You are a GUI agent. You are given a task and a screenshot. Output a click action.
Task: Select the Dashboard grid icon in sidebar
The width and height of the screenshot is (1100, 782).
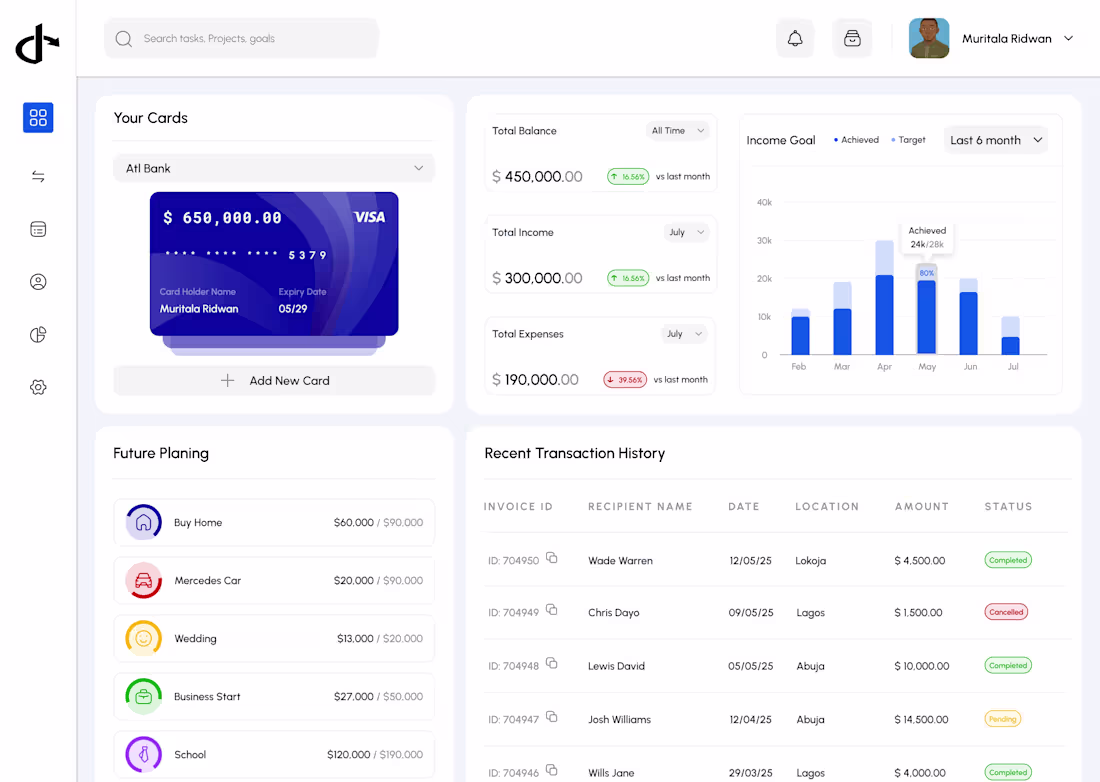click(38, 117)
